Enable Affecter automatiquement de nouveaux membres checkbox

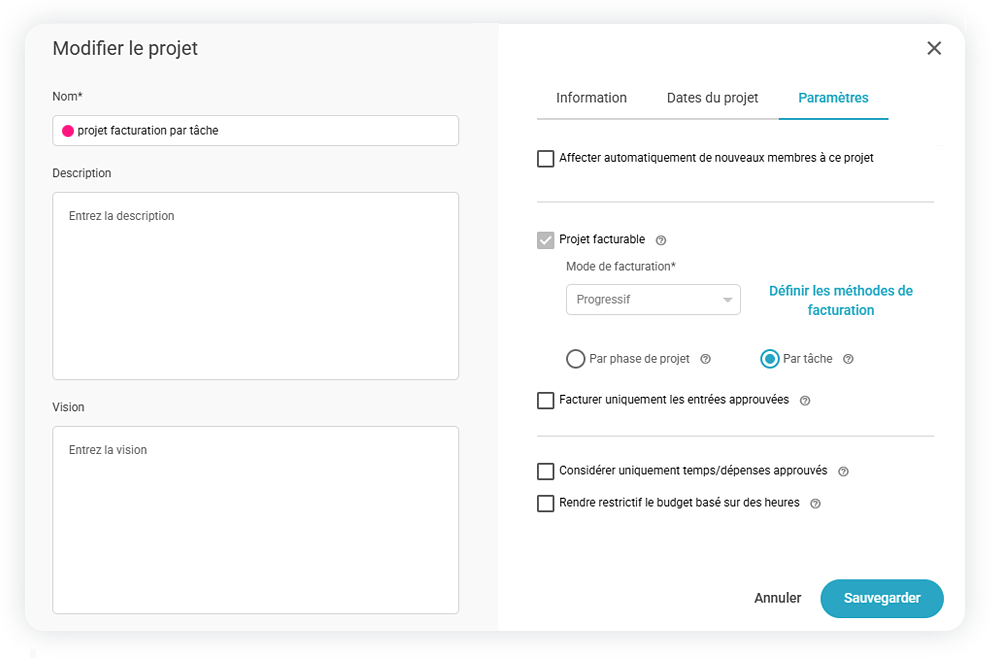545,159
